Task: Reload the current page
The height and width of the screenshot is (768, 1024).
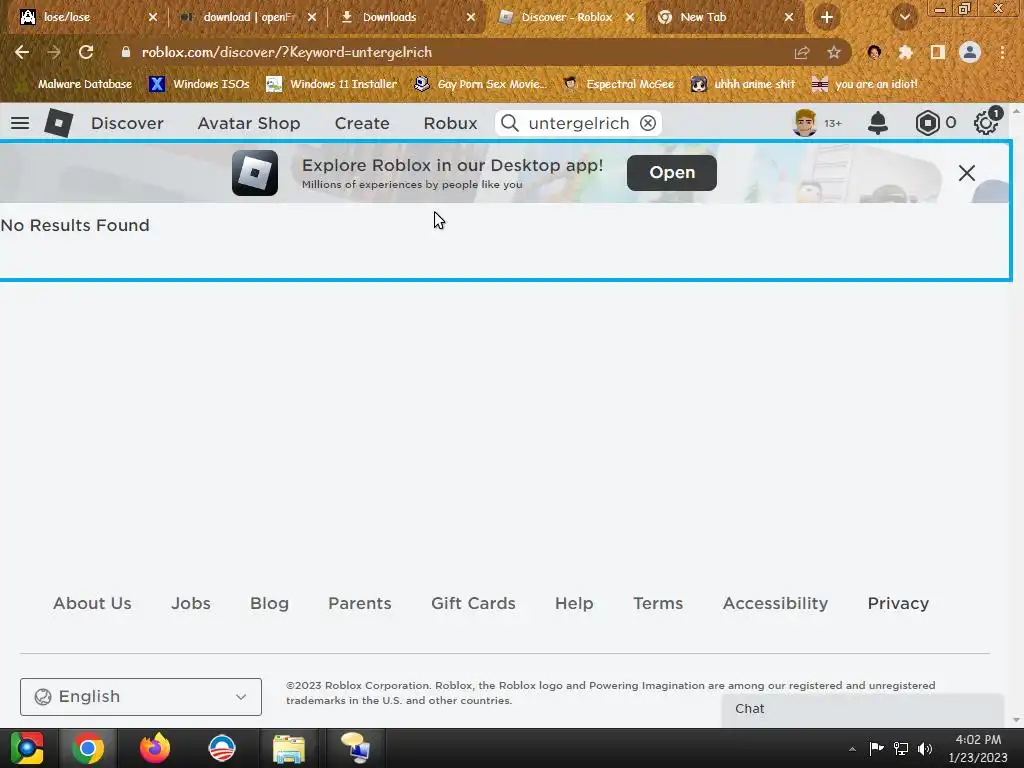Action: tap(86, 52)
